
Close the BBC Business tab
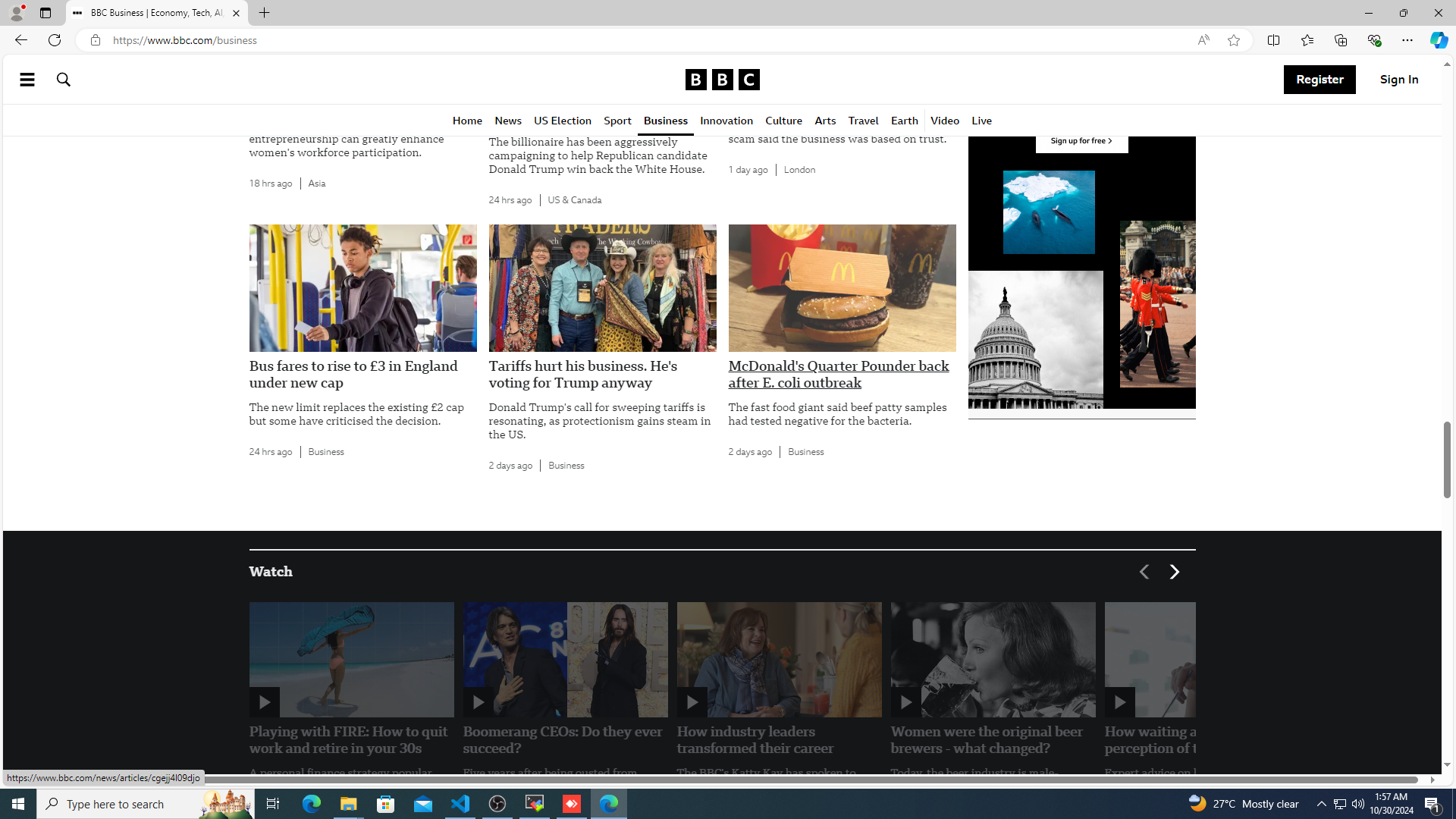(236, 13)
